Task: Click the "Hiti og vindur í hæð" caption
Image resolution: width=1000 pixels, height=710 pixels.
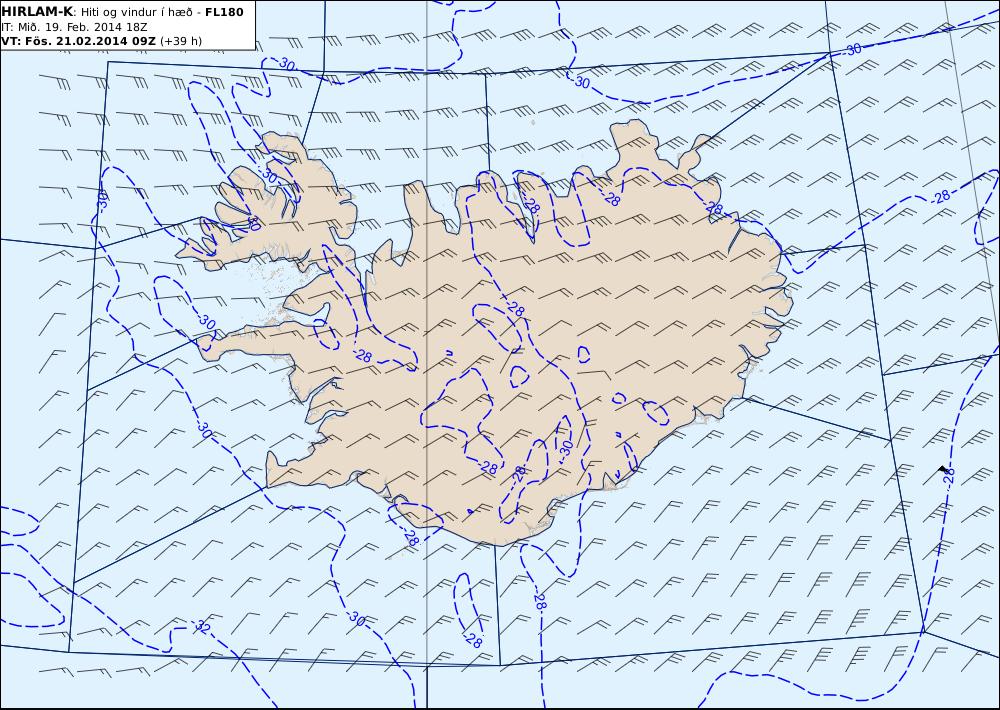Action: (x=135, y=12)
